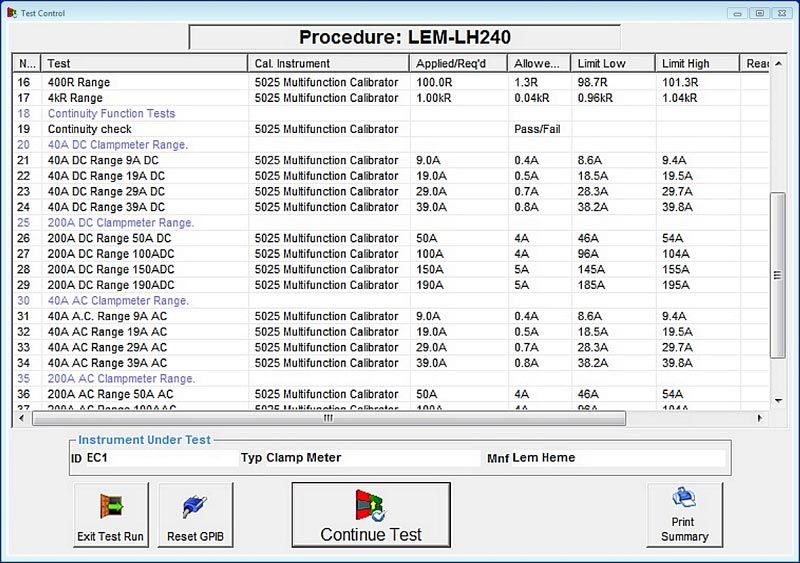
Task: Click the vertical scrollbar thumb
Action: [x=778, y=276]
